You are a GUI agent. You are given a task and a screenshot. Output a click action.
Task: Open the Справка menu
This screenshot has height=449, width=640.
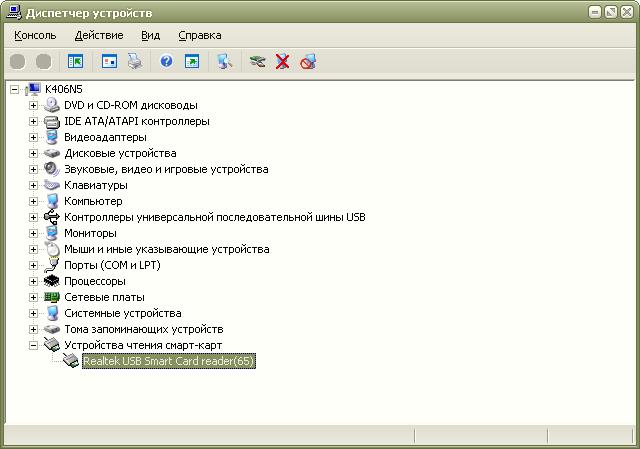200,36
